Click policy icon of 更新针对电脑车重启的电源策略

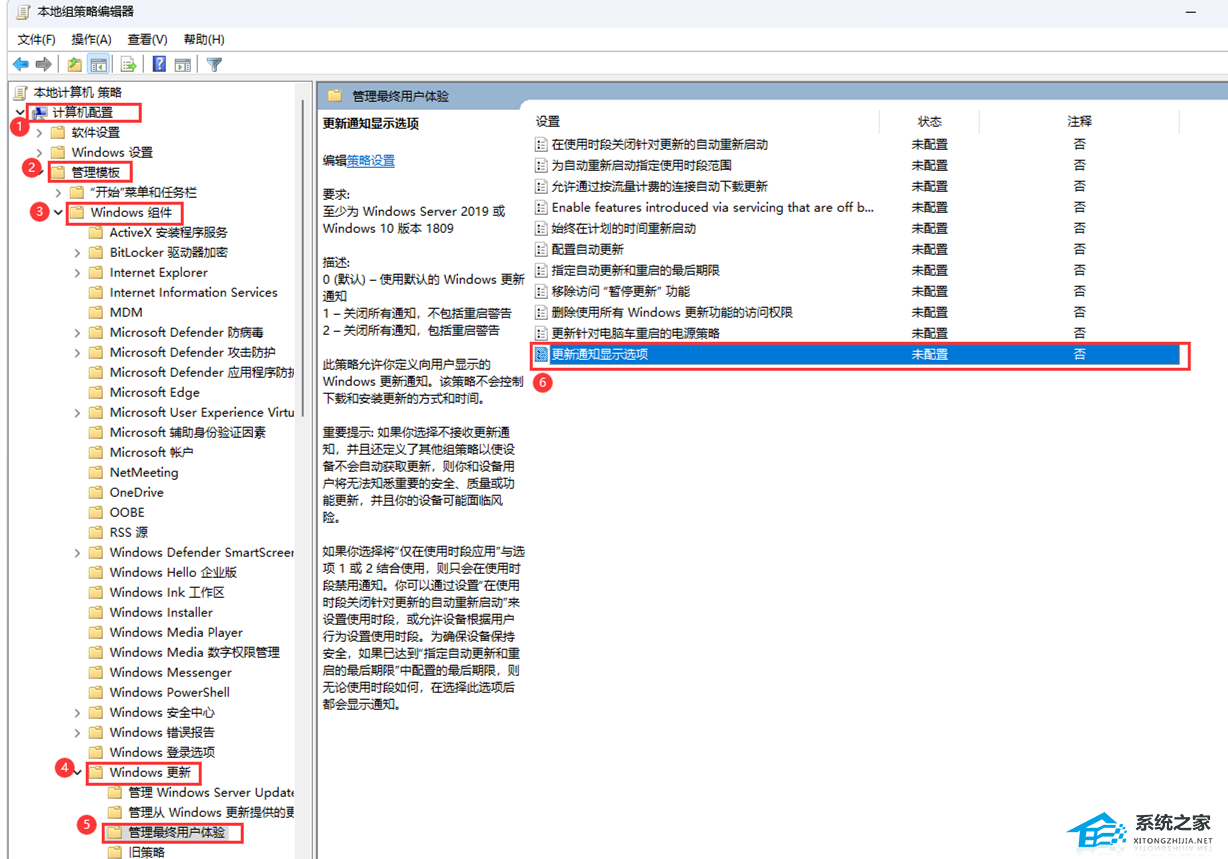541,333
